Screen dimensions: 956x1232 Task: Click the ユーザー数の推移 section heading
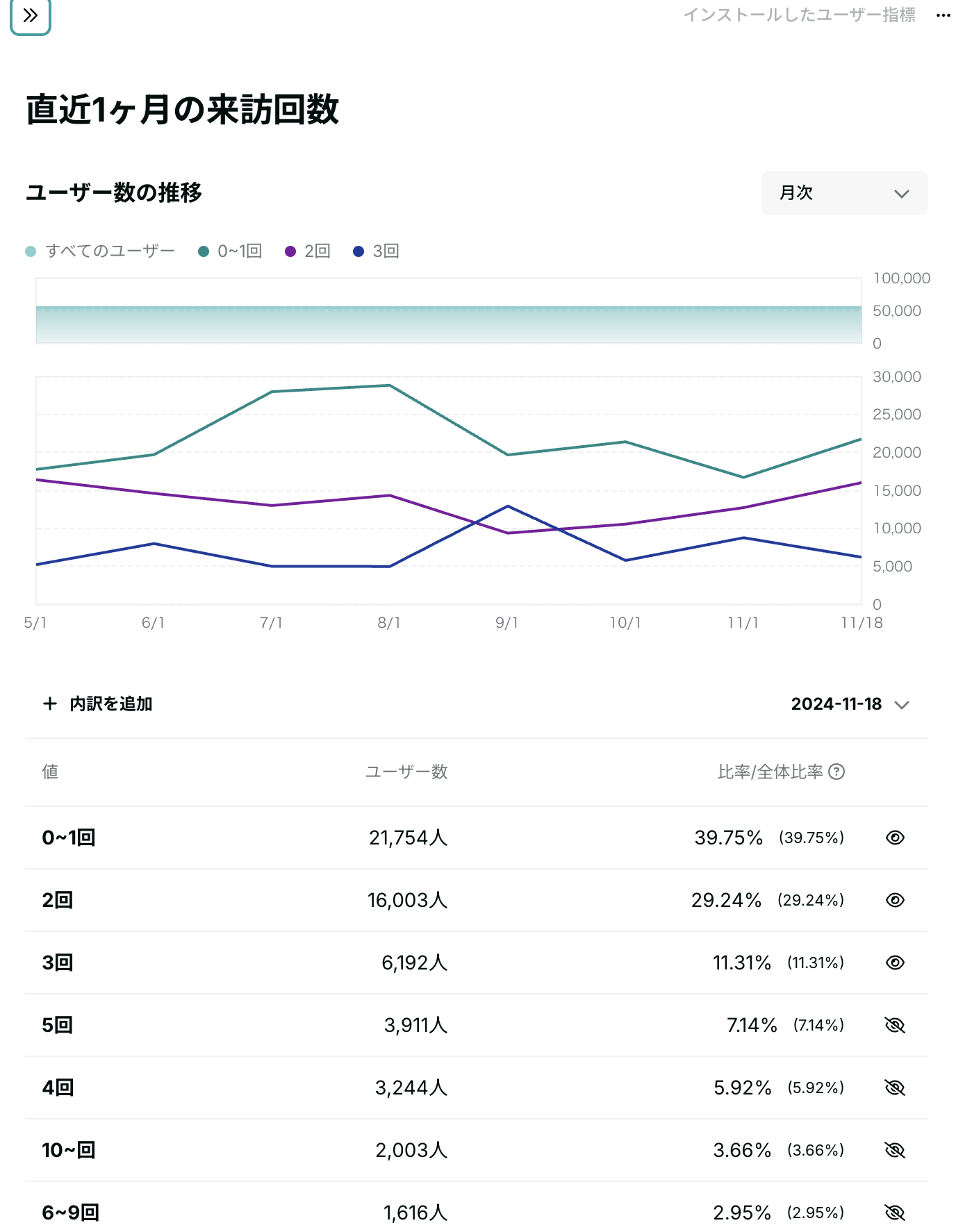pos(114,192)
